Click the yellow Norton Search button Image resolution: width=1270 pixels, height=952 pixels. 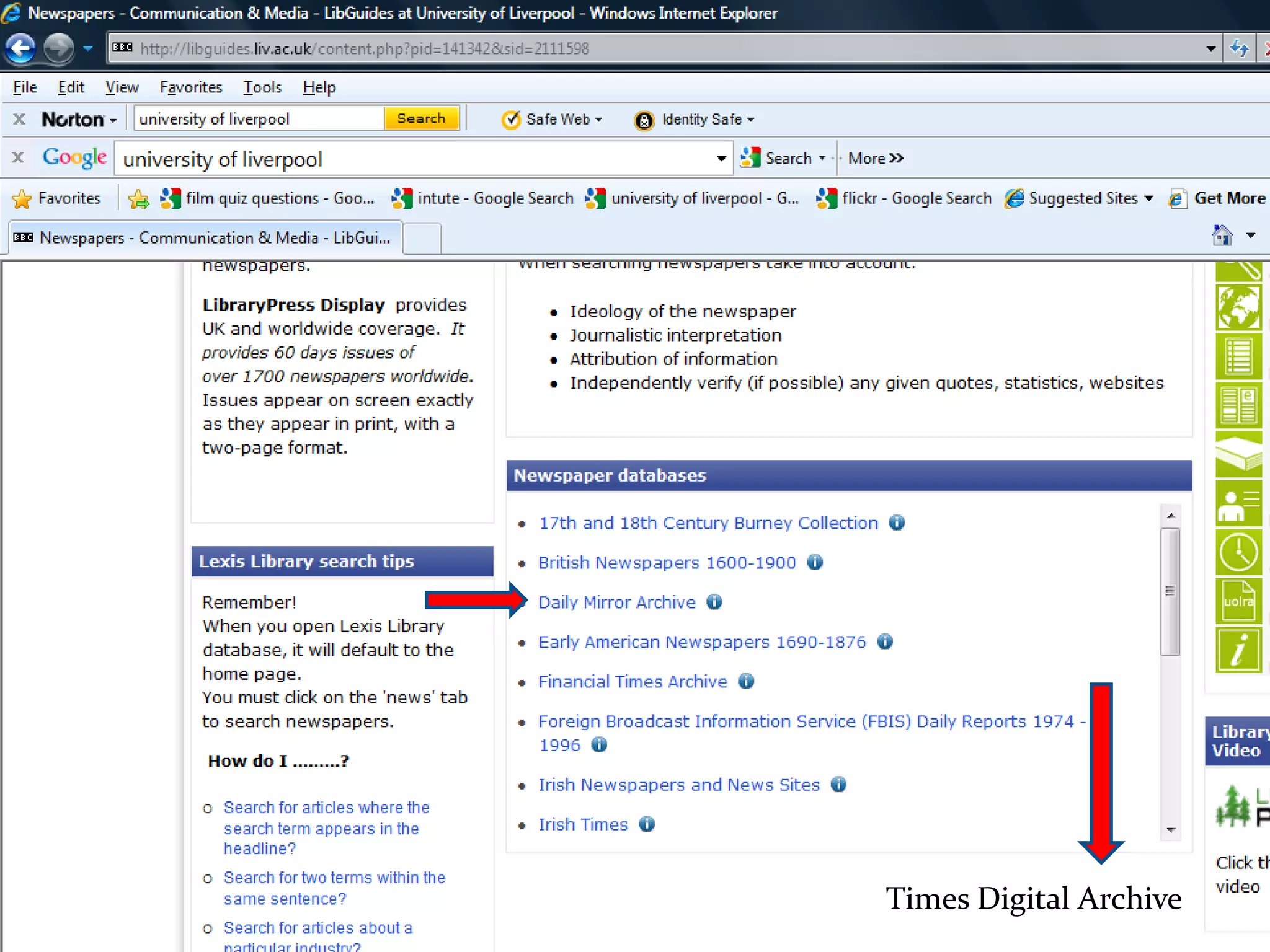point(421,118)
